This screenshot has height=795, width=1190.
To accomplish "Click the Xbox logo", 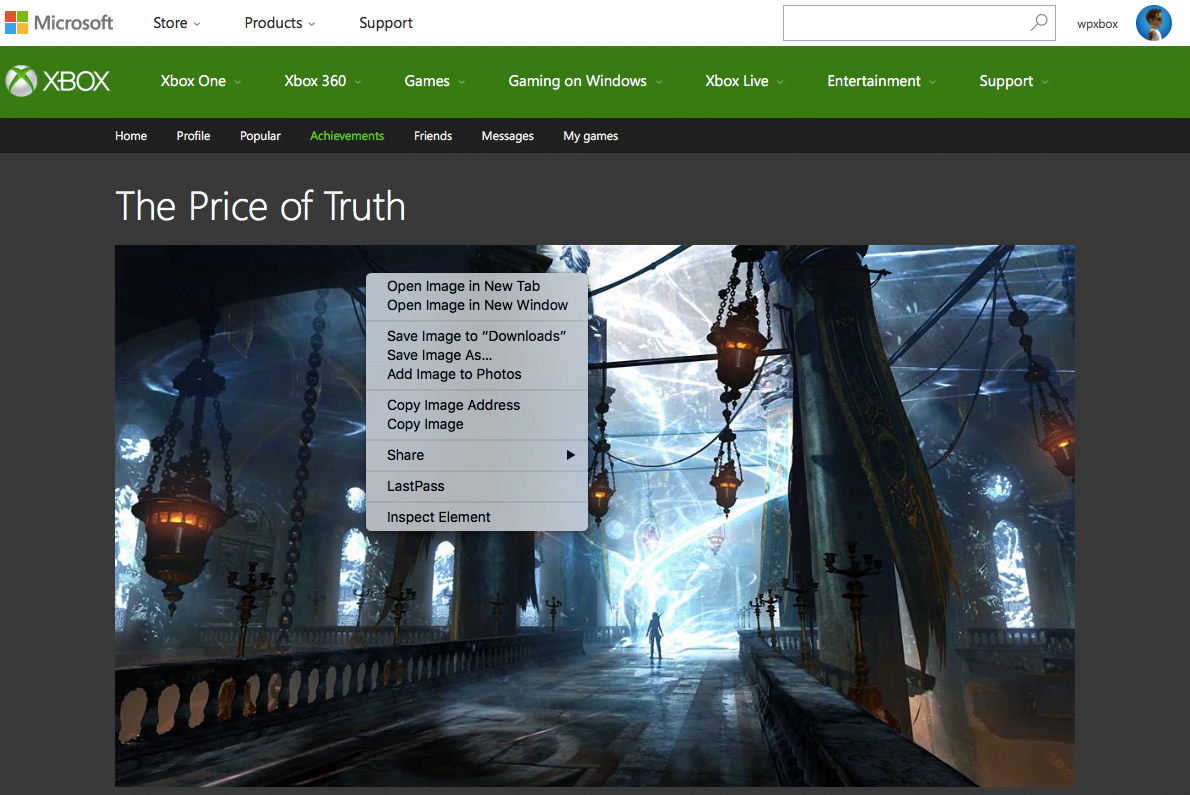I will (58, 81).
